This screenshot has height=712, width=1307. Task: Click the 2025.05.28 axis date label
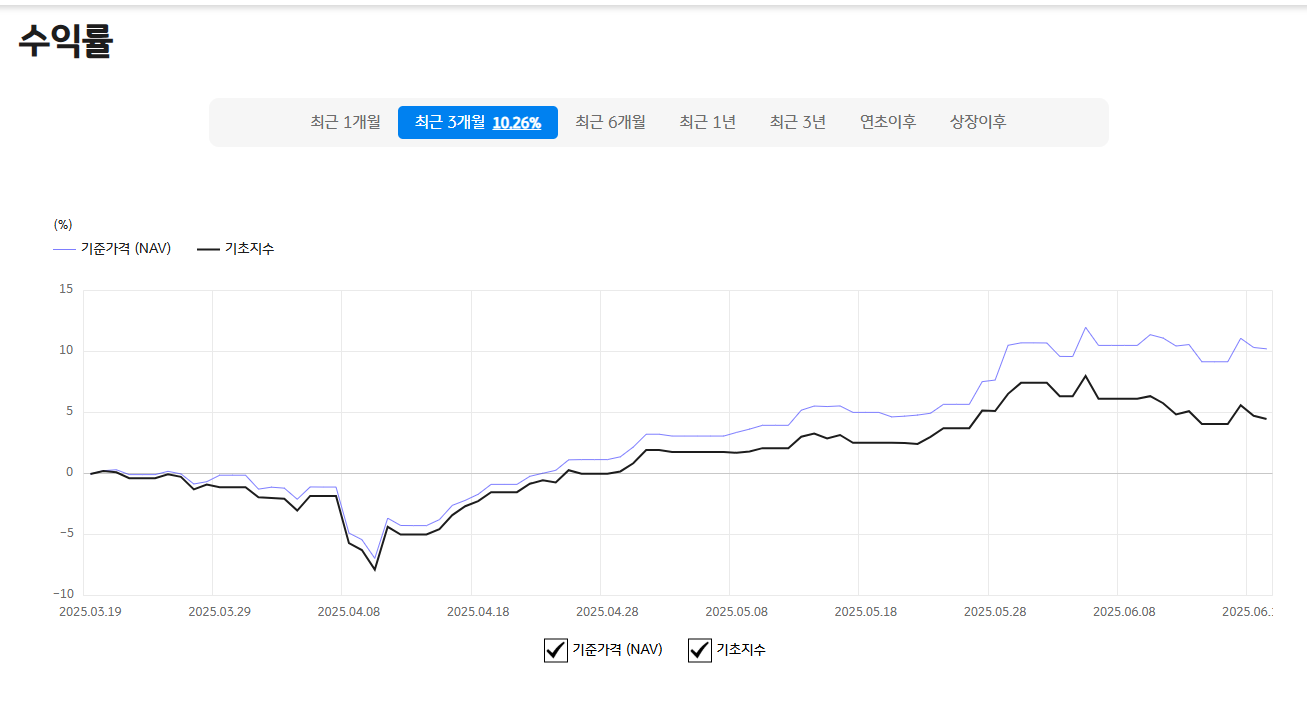tap(995, 612)
